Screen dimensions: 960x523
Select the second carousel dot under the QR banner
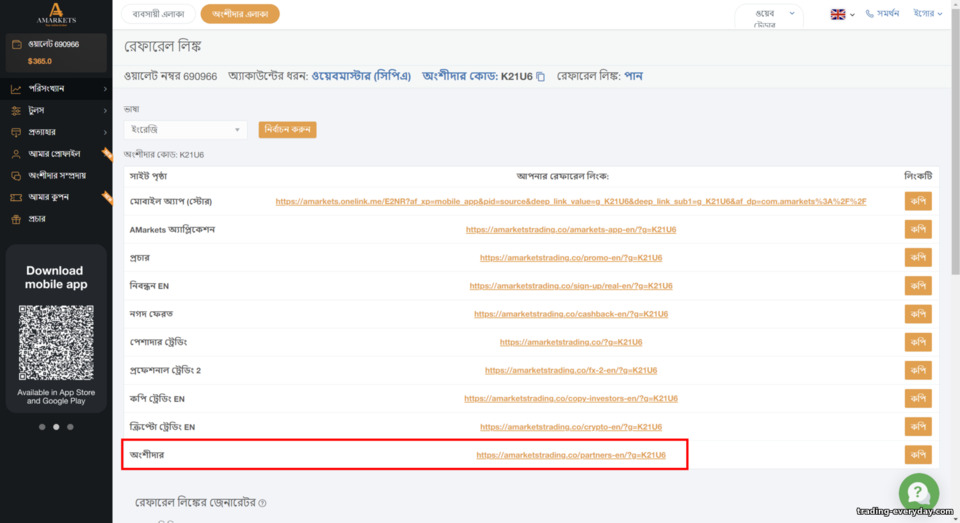point(56,427)
